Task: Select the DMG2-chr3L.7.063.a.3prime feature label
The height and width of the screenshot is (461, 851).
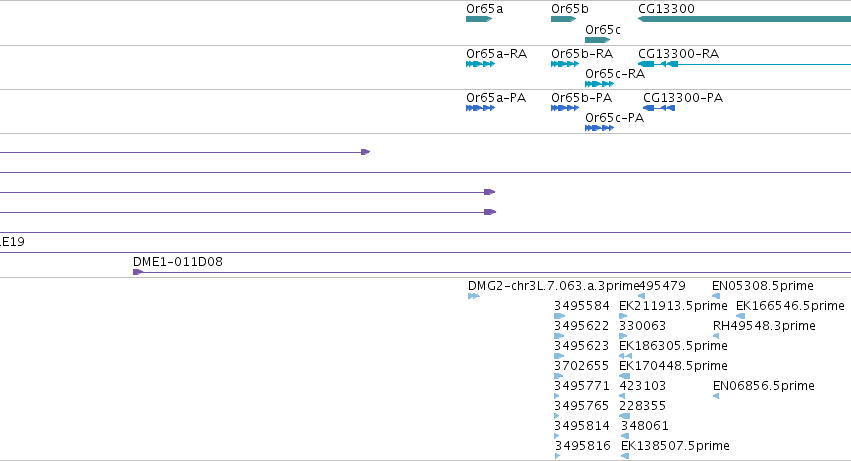Action: pos(553,286)
